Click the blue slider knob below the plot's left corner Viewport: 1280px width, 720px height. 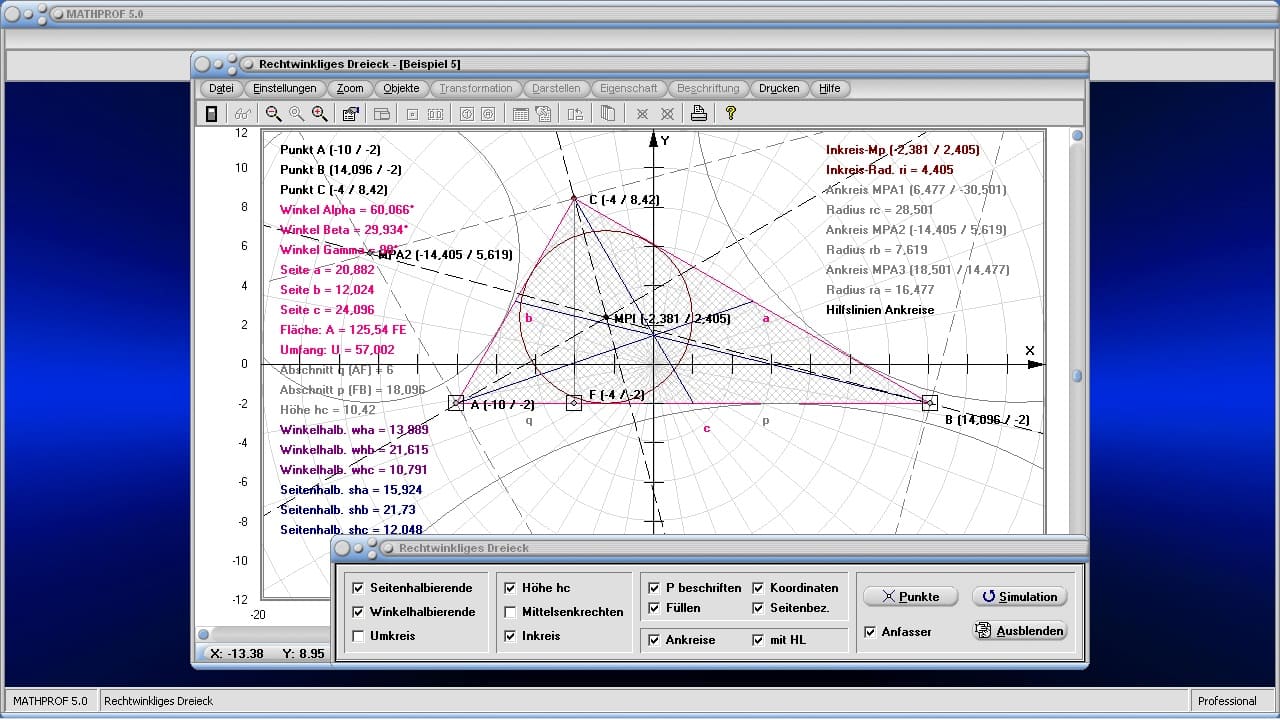click(x=203, y=634)
